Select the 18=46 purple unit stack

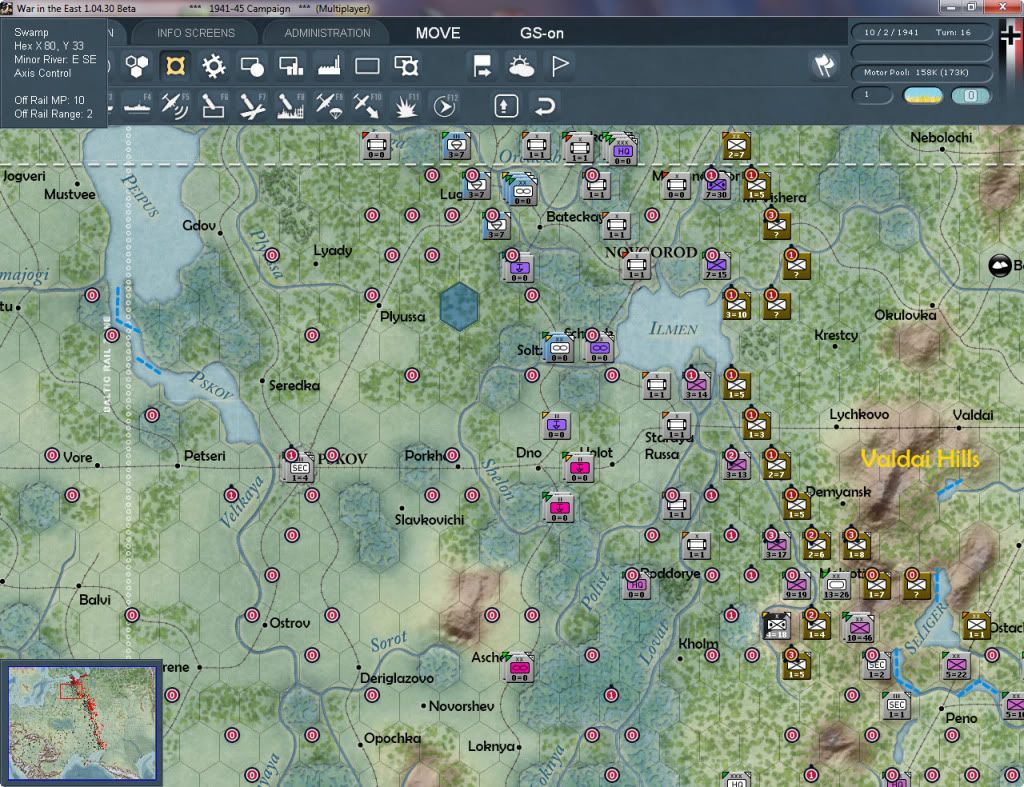pos(858,628)
